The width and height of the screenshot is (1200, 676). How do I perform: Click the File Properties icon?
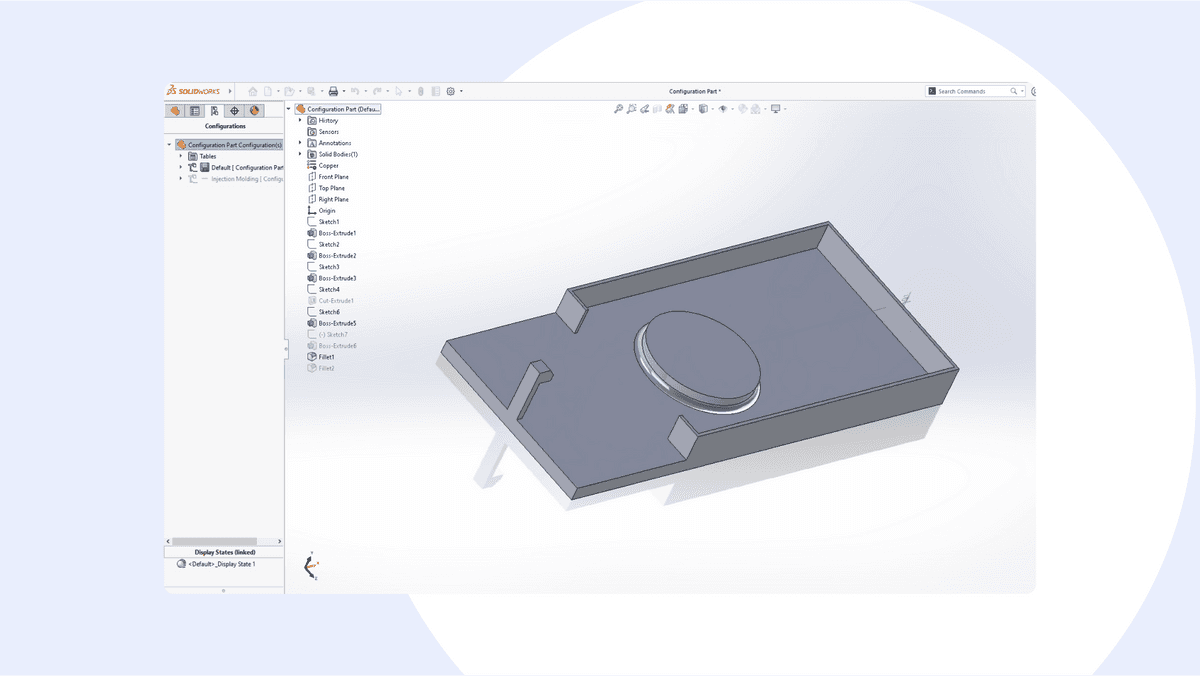[436, 91]
